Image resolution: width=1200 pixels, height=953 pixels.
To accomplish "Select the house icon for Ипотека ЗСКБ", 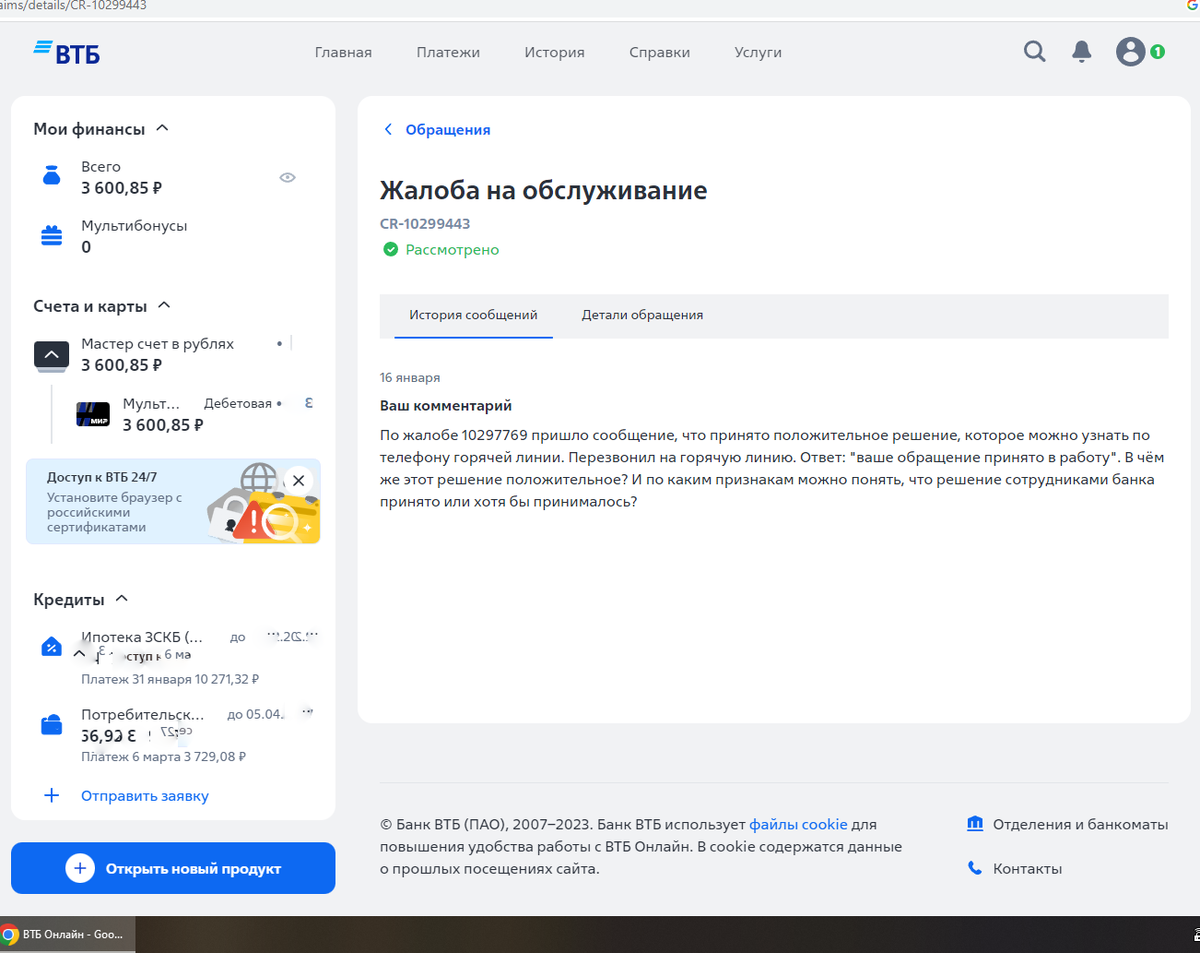I will (51, 645).
